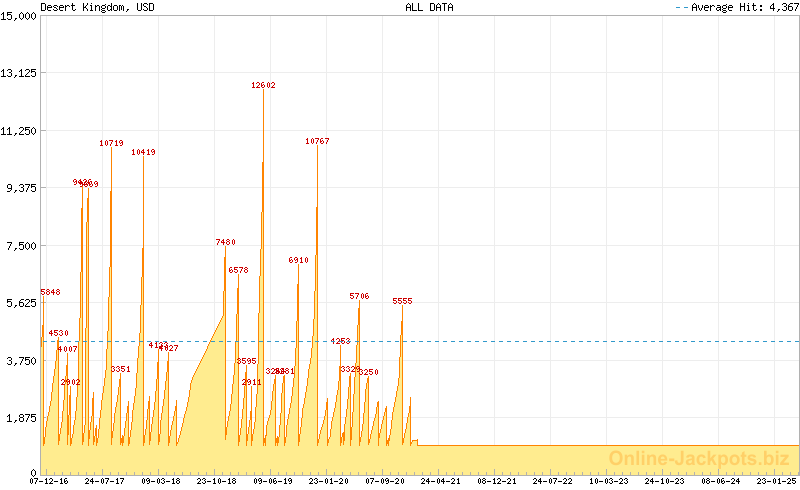
Task: Select the 10419 data point label
Action: pos(143,153)
